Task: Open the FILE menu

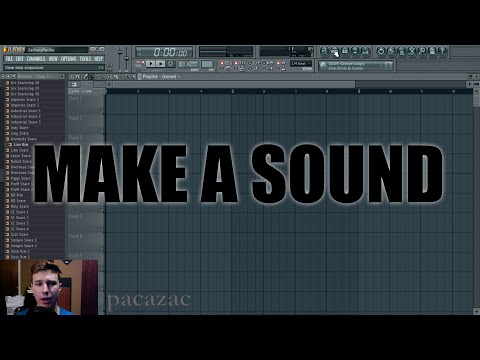Action: tap(9, 59)
